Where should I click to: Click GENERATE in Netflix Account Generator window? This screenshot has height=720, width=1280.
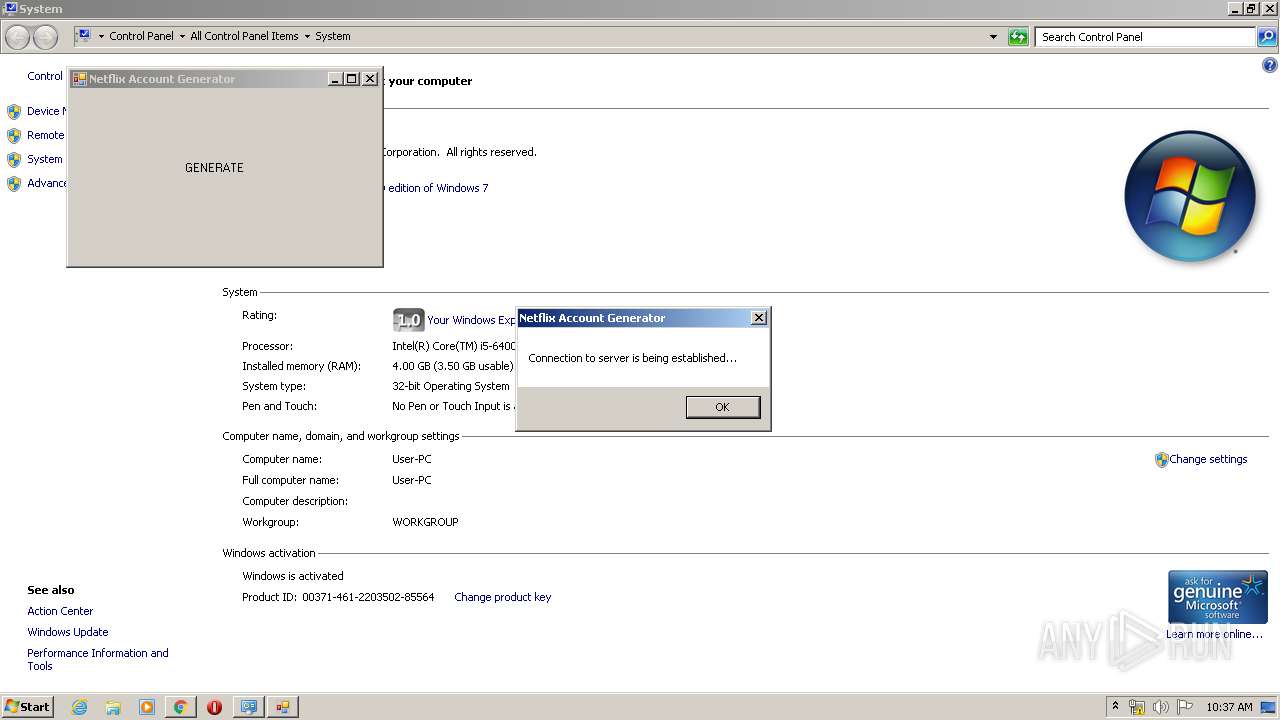214,168
